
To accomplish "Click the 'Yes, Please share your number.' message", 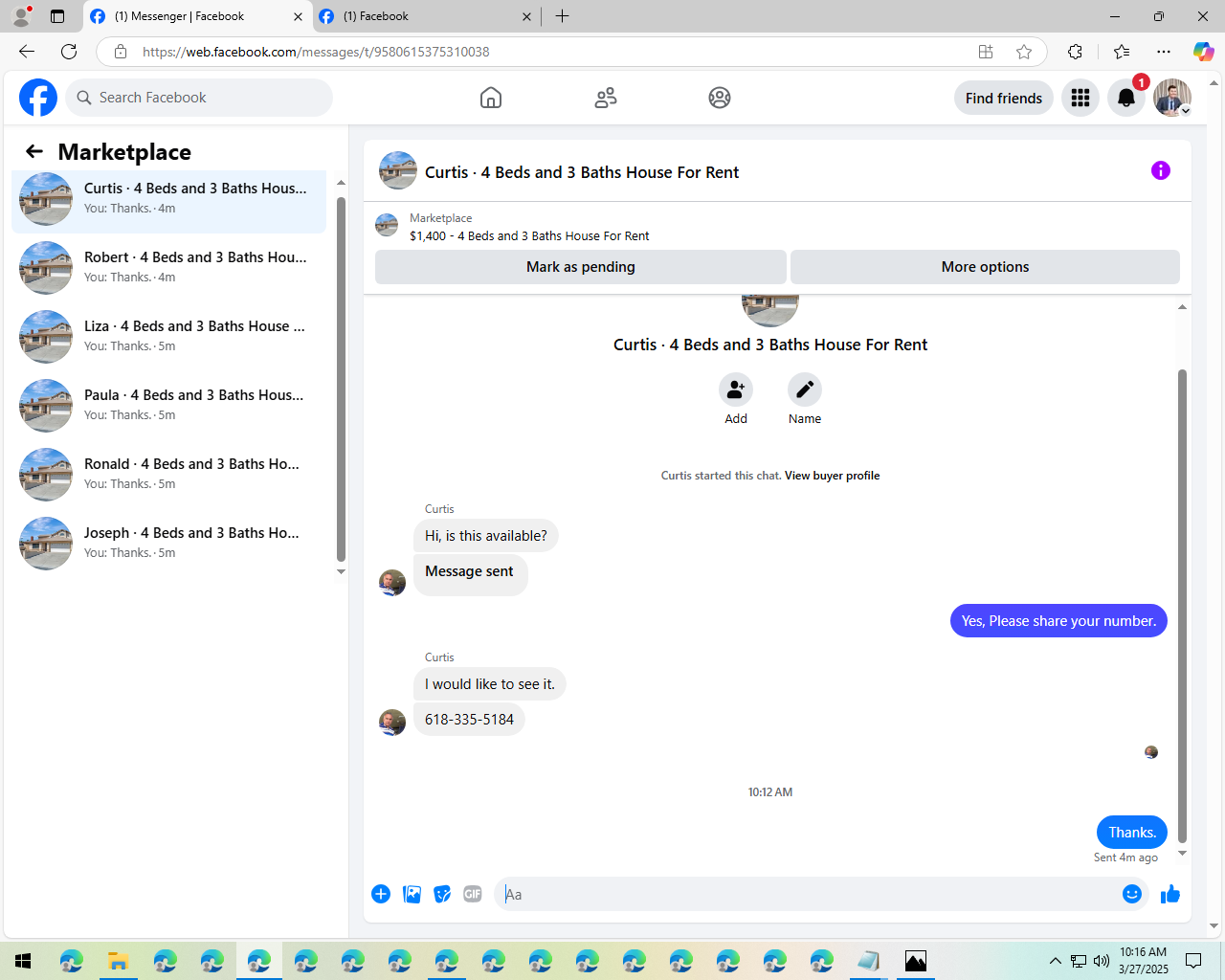I will (x=1058, y=621).
